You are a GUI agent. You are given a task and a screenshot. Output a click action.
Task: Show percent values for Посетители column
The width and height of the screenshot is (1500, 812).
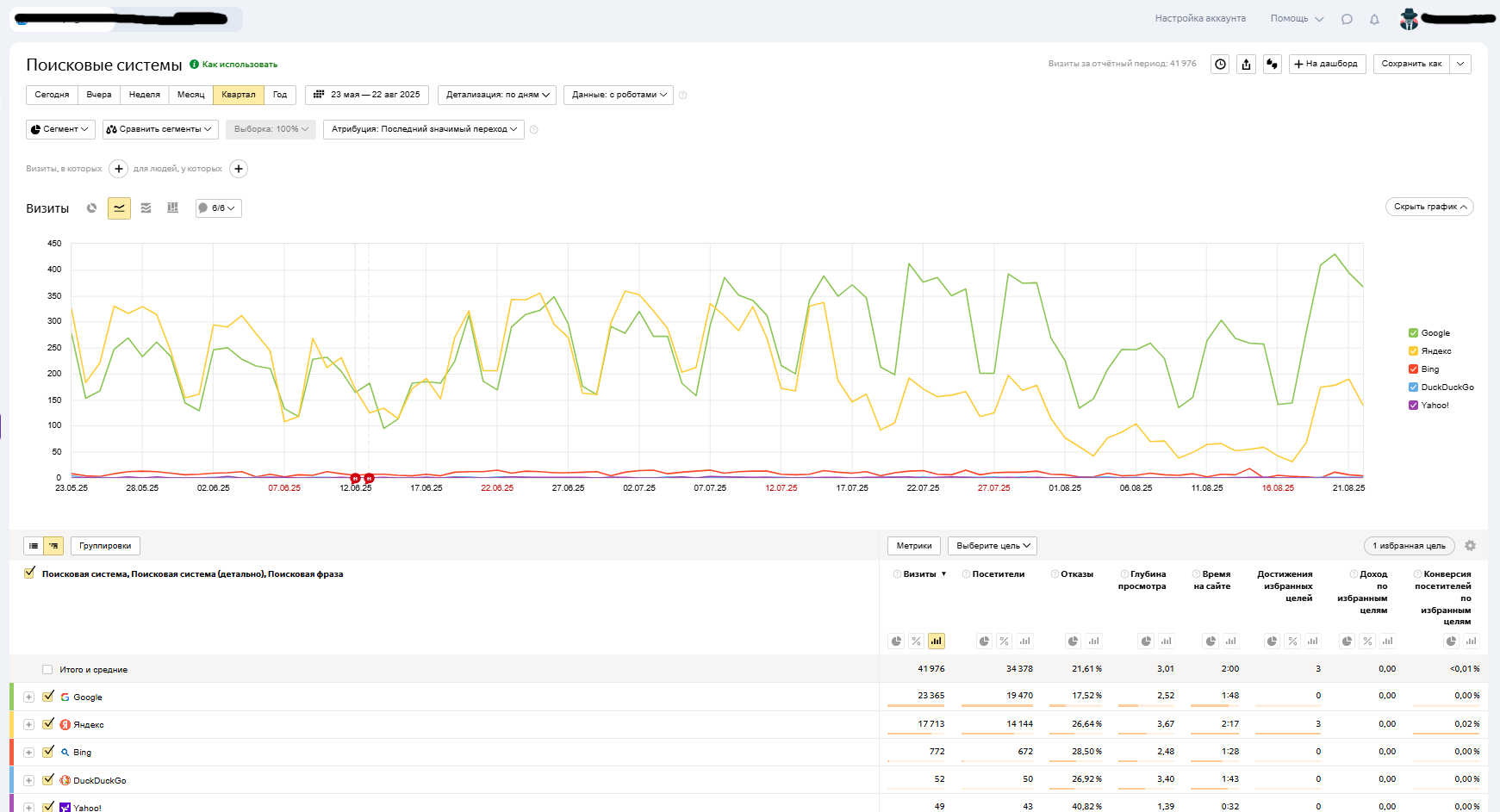tap(1004, 642)
